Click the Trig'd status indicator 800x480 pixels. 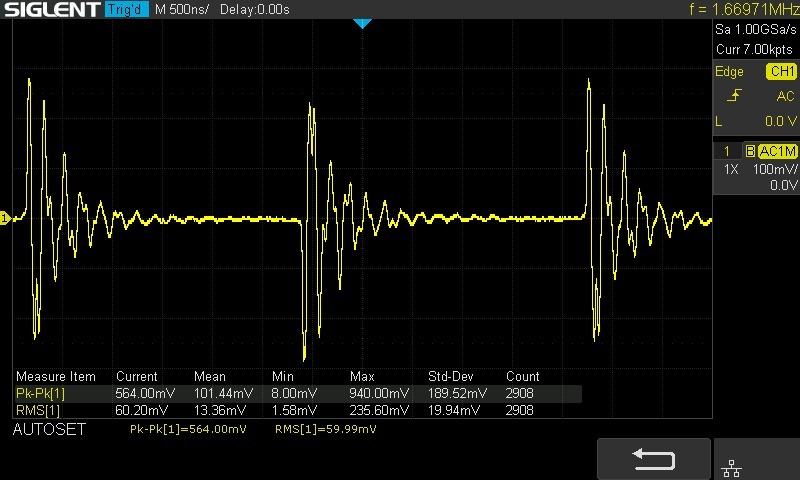127,9
